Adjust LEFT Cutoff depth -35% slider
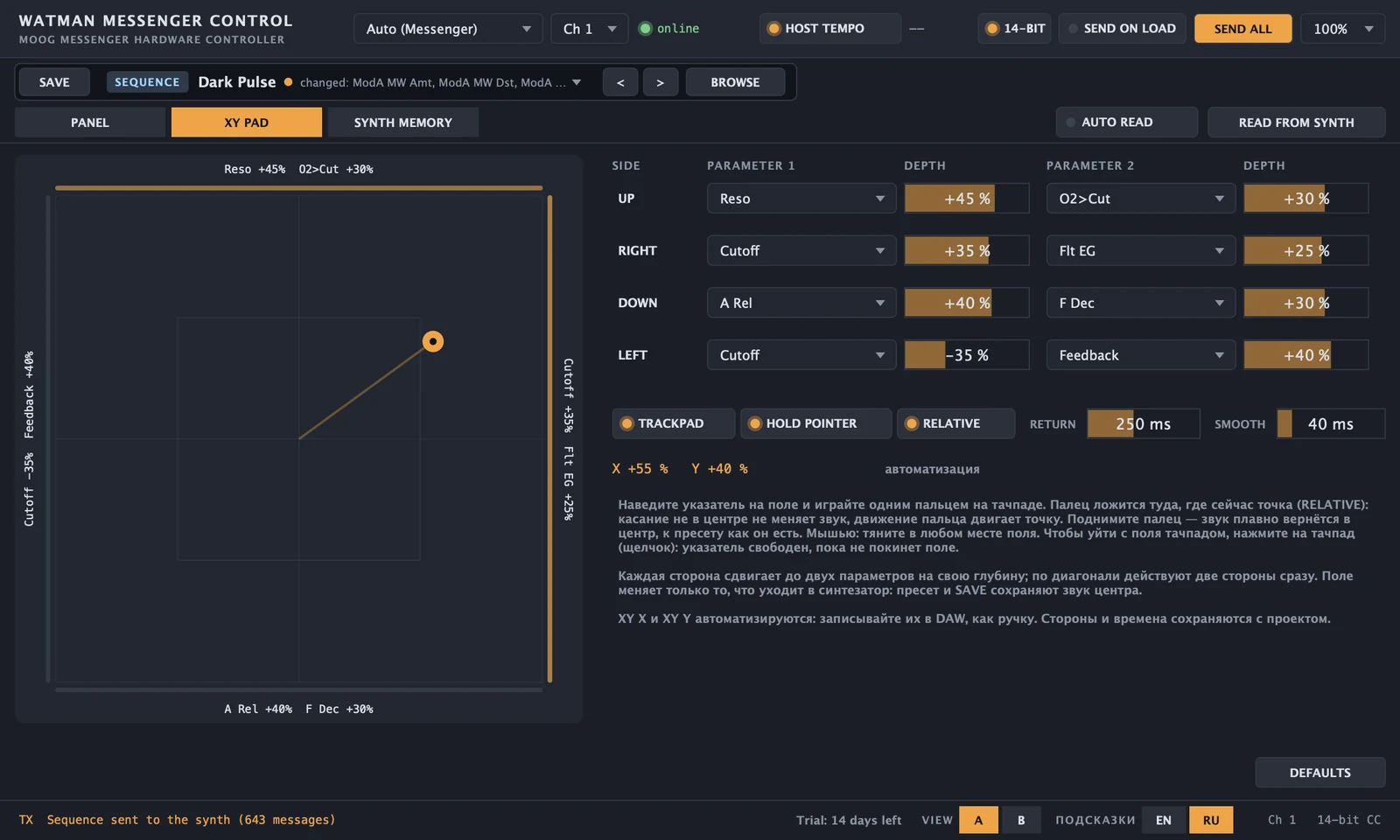Image resolution: width=1400 pixels, height=840 pixels. (967, 355)
